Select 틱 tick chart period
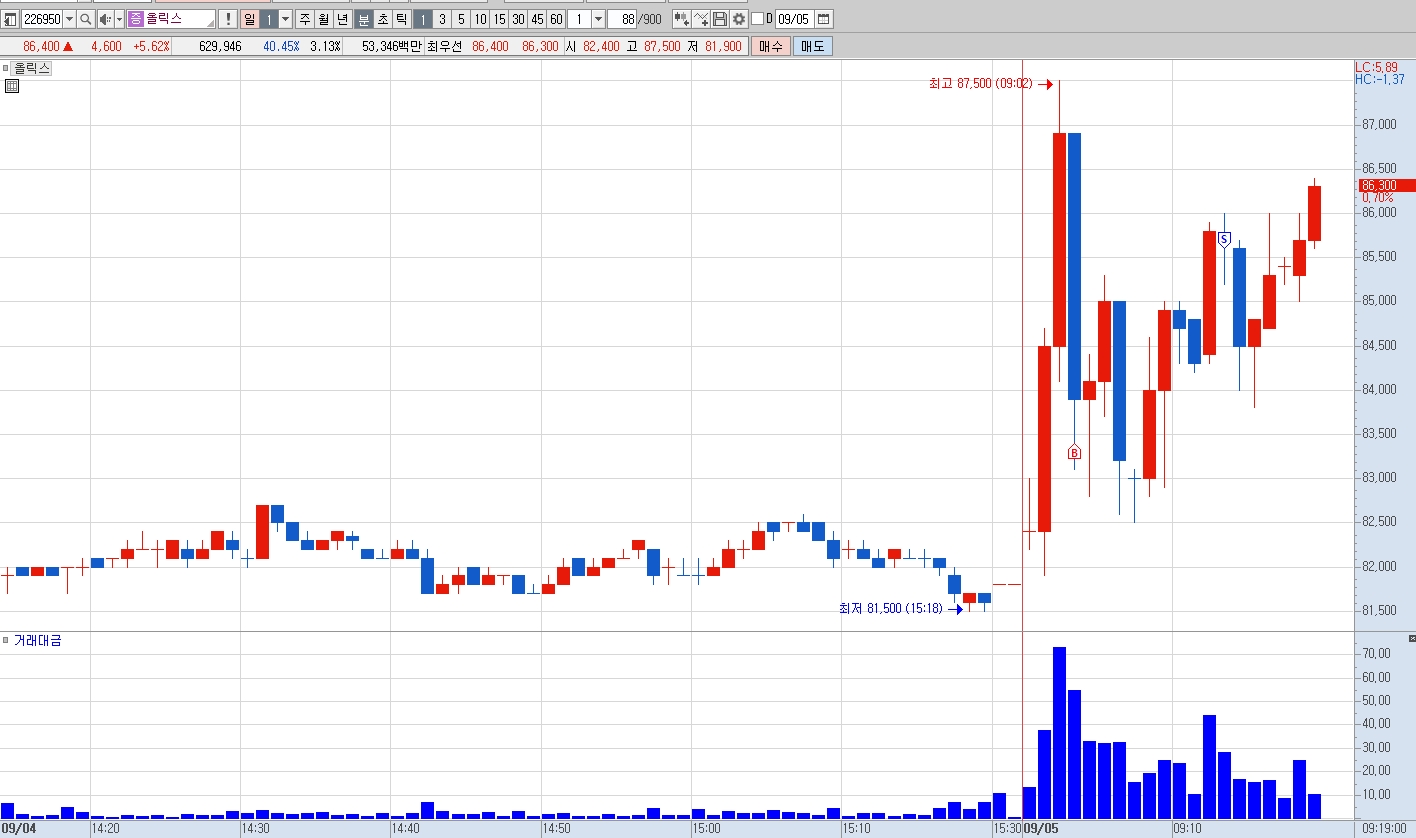 (x=402, y=19)
